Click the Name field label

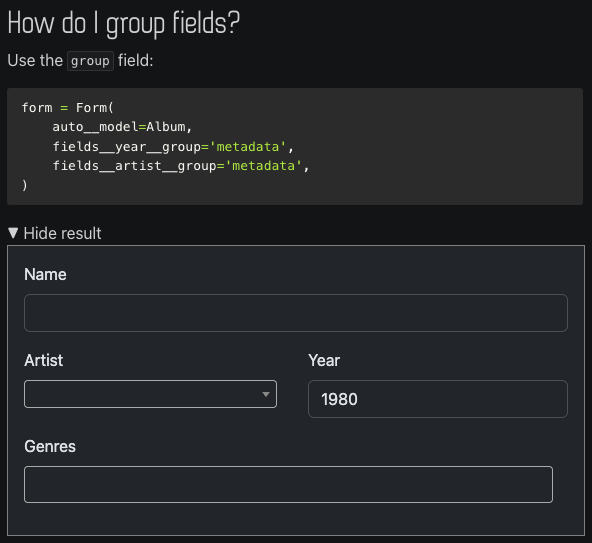tap(45, 275)
